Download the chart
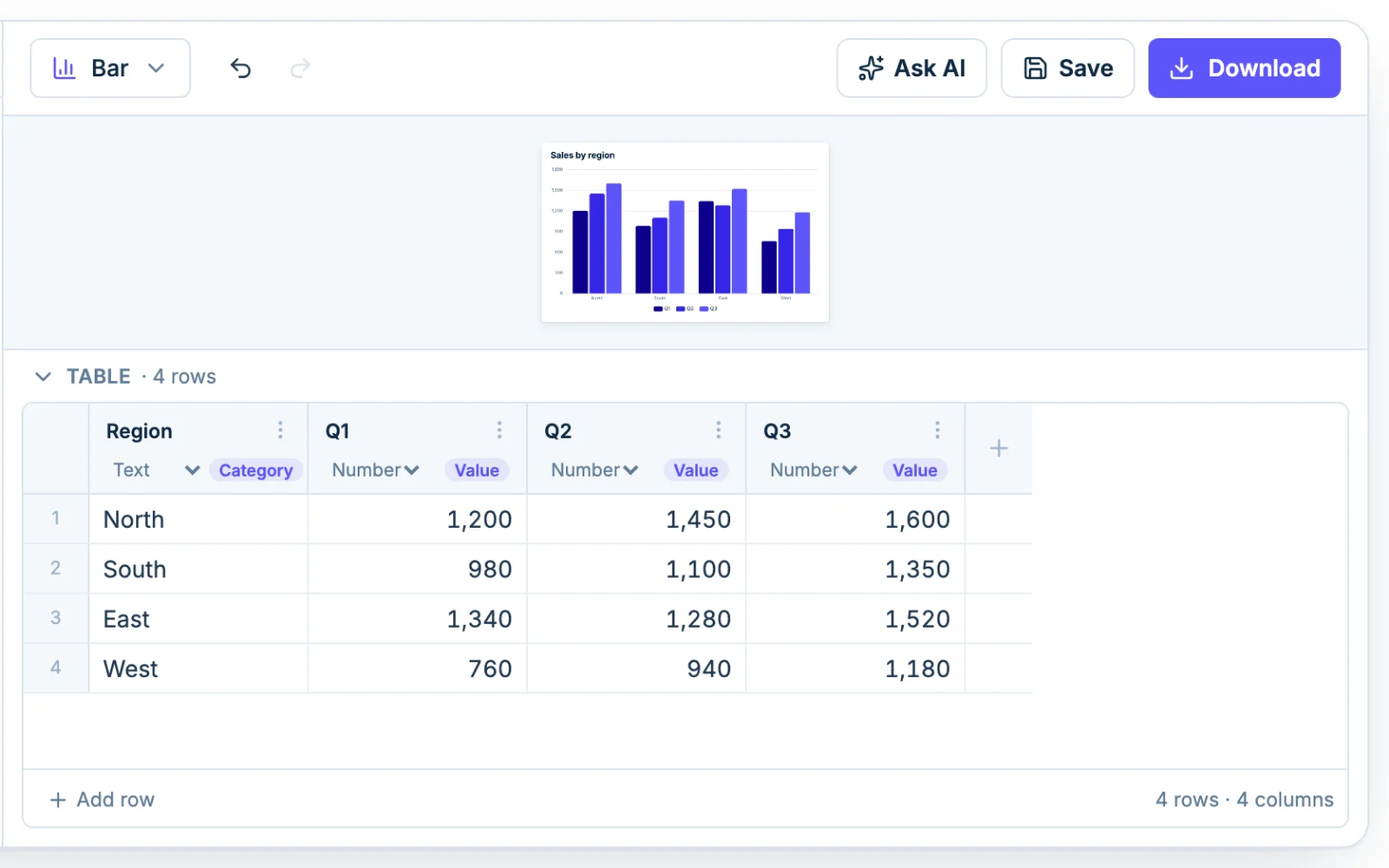The width and height of the screenshot is (1389, 868). [1244, 68]
